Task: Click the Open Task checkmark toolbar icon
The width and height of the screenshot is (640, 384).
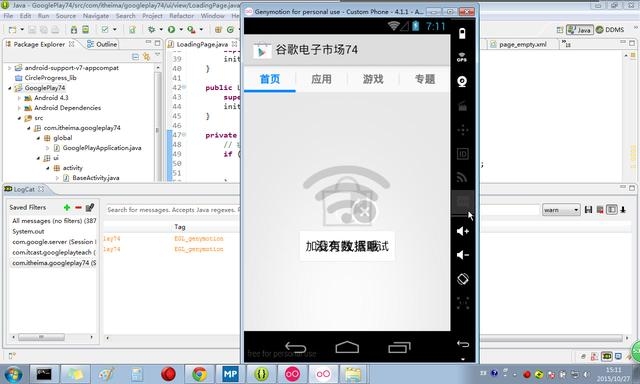Action: [x=105, y=30]
